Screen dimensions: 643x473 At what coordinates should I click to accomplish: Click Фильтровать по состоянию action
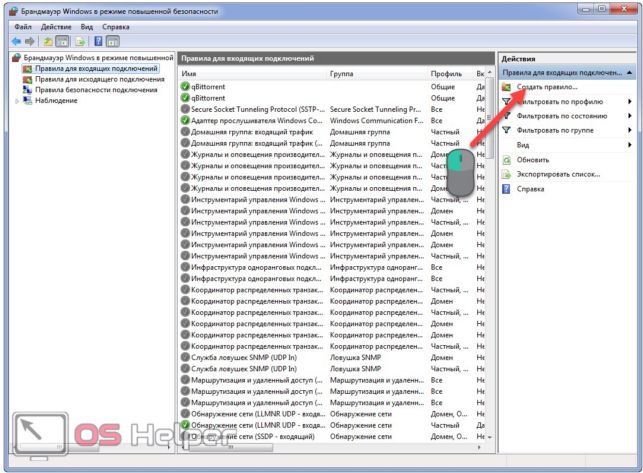coord(561,116)
